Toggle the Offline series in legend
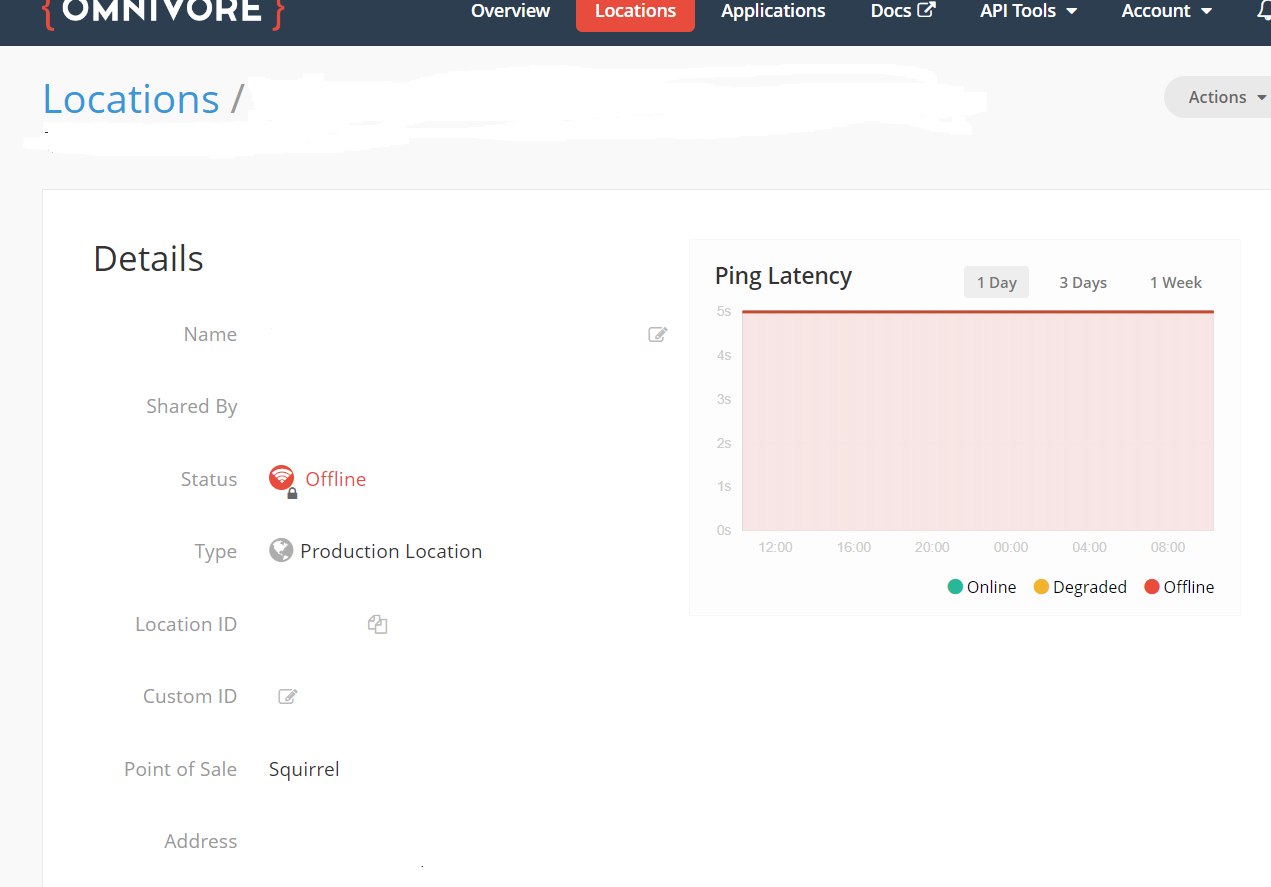The image size is (1271, 887). [x=1179, y=587]
